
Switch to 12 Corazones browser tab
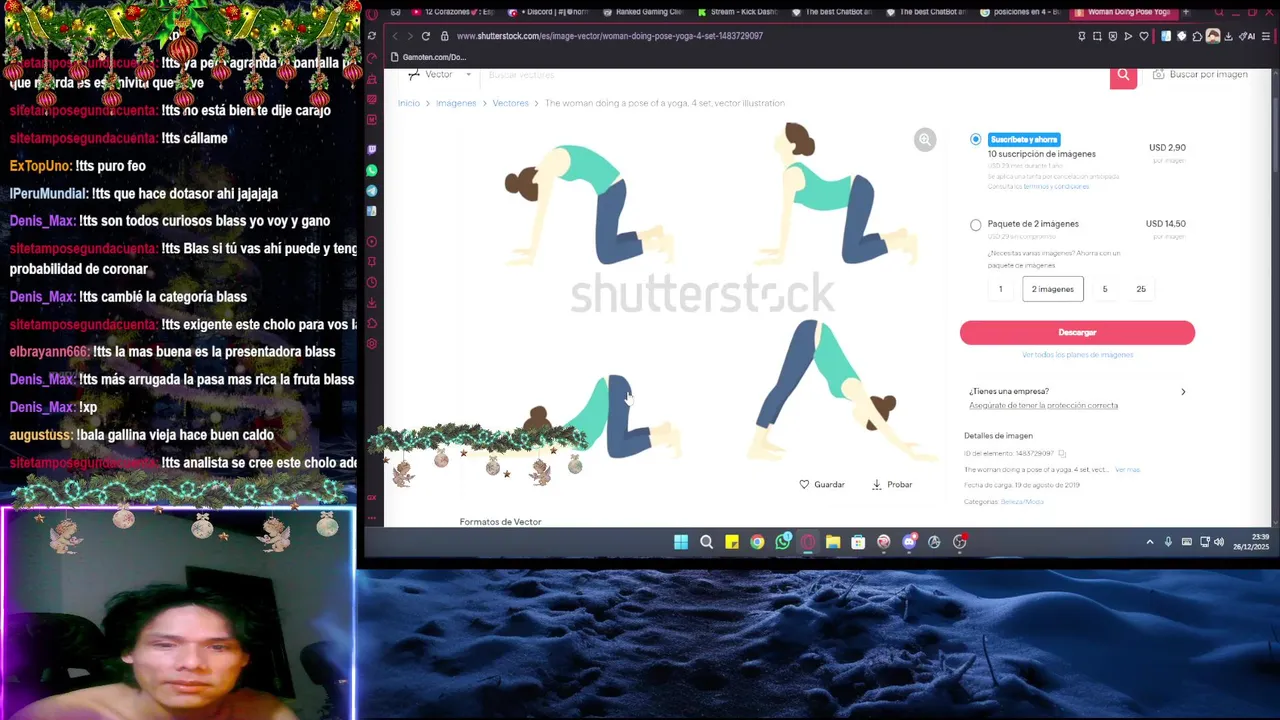pos(453,12)
